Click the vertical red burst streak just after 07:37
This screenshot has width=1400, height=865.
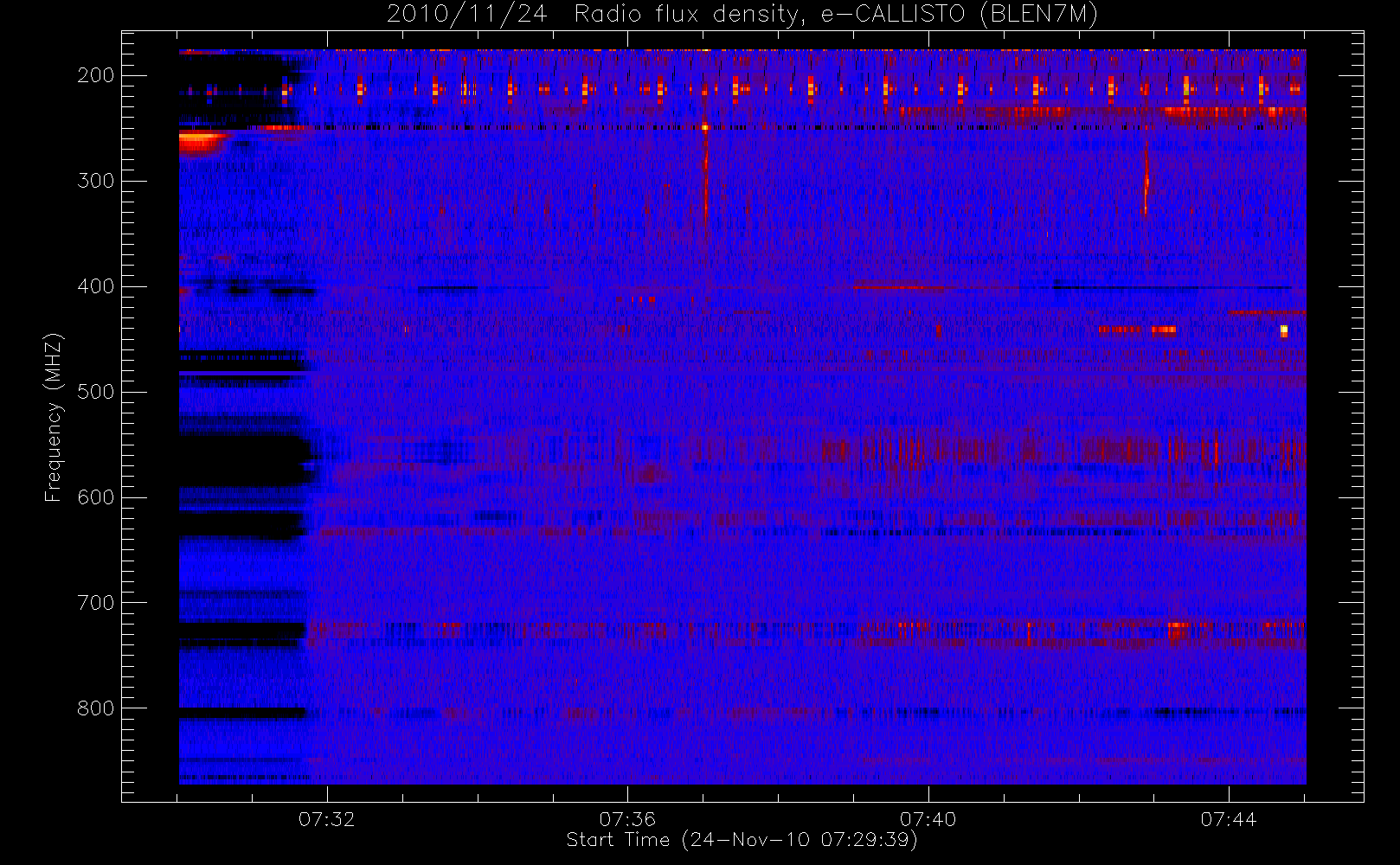coord(705,169)
